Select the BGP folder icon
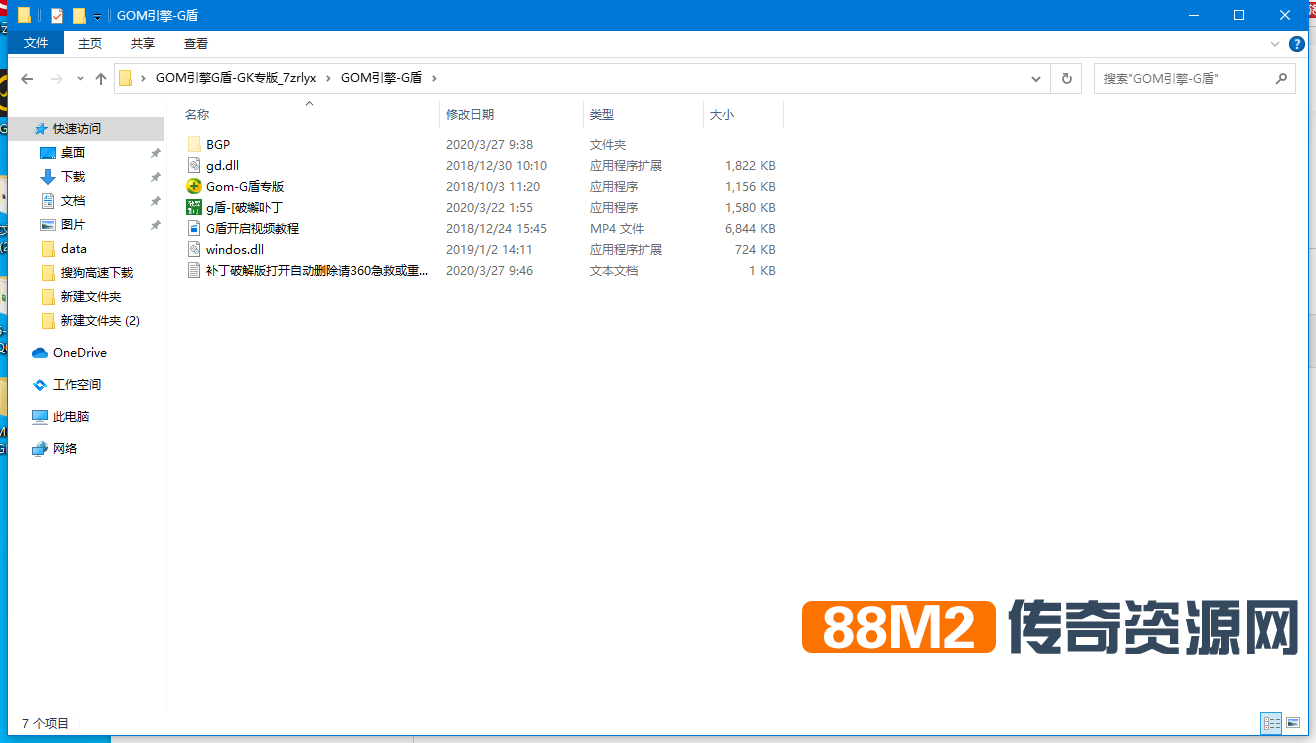Viewport: 1316px width, 743px height. click(x=194, y=145)
